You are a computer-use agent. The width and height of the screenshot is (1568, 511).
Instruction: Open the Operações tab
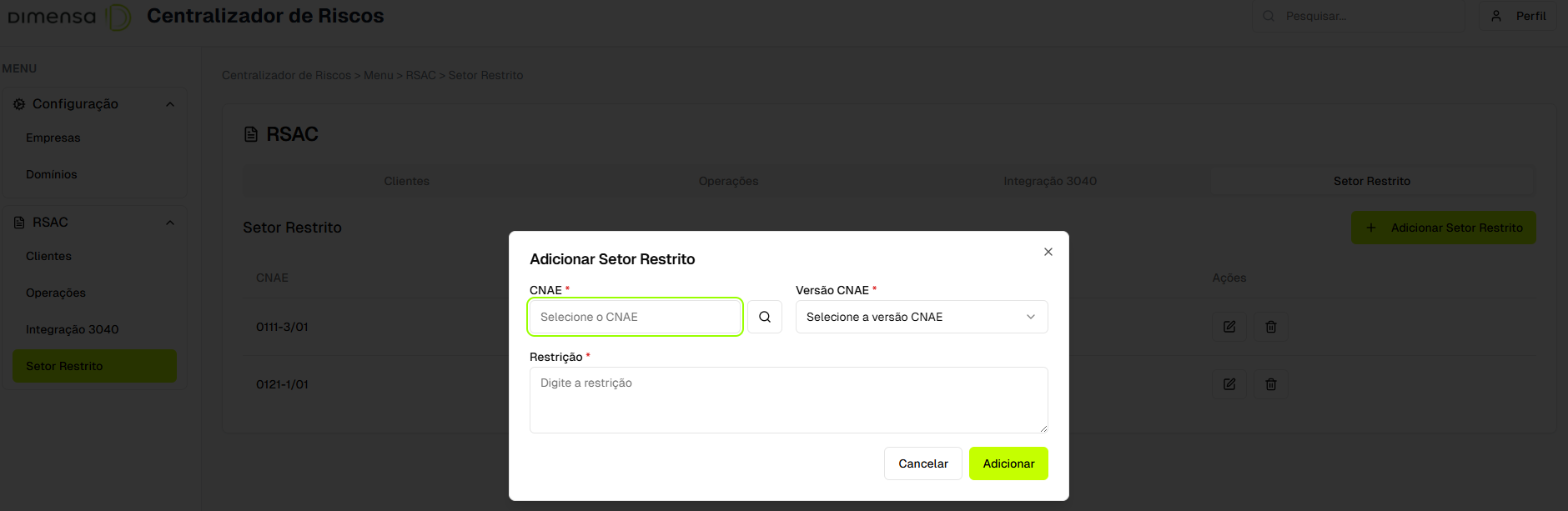click(728, 181)
